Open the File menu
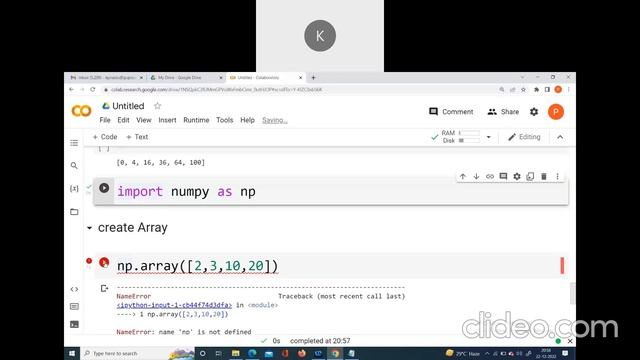Screen dimensions: 640x360 (105, 120)
